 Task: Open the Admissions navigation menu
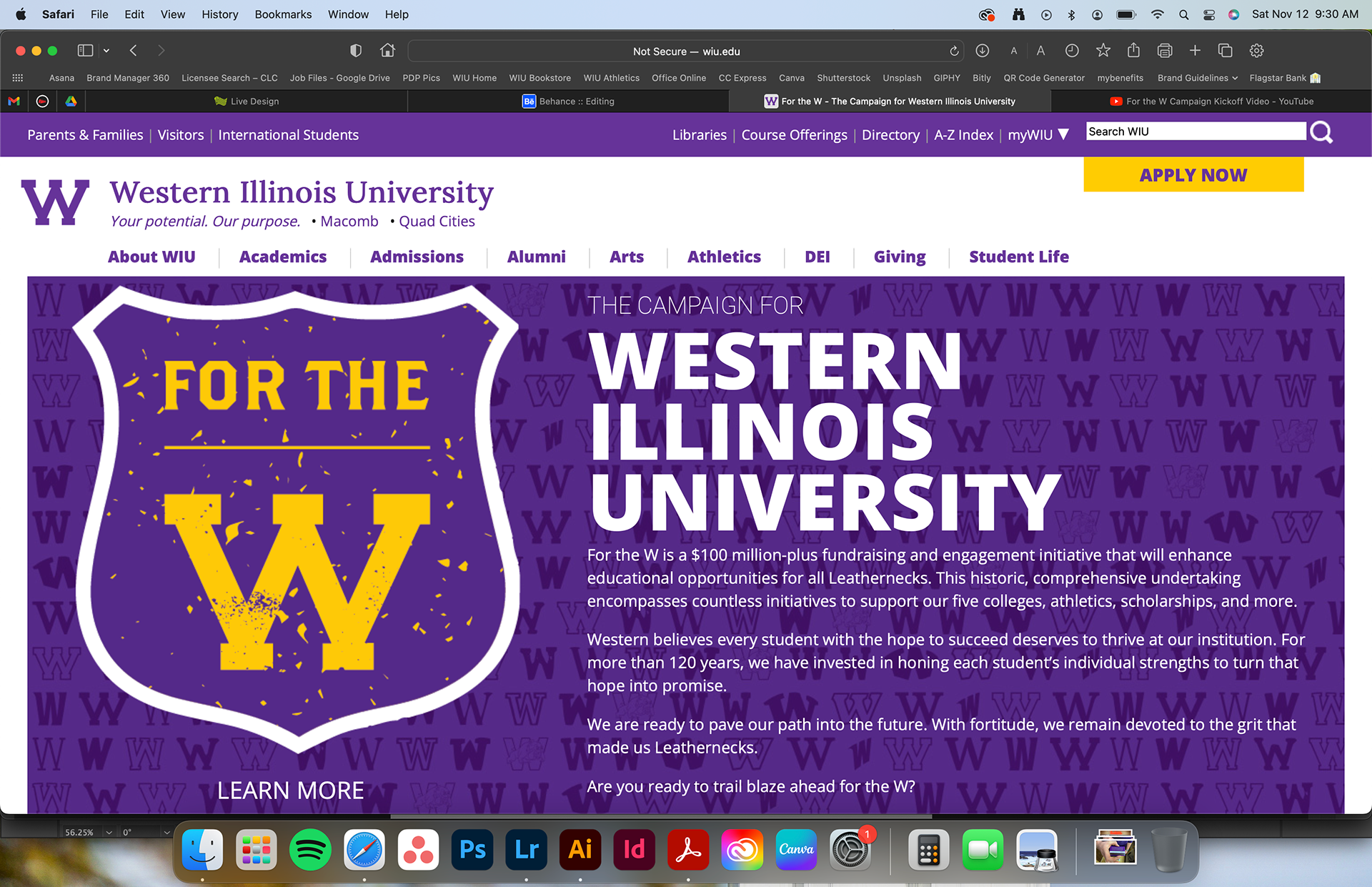point(417,257)
